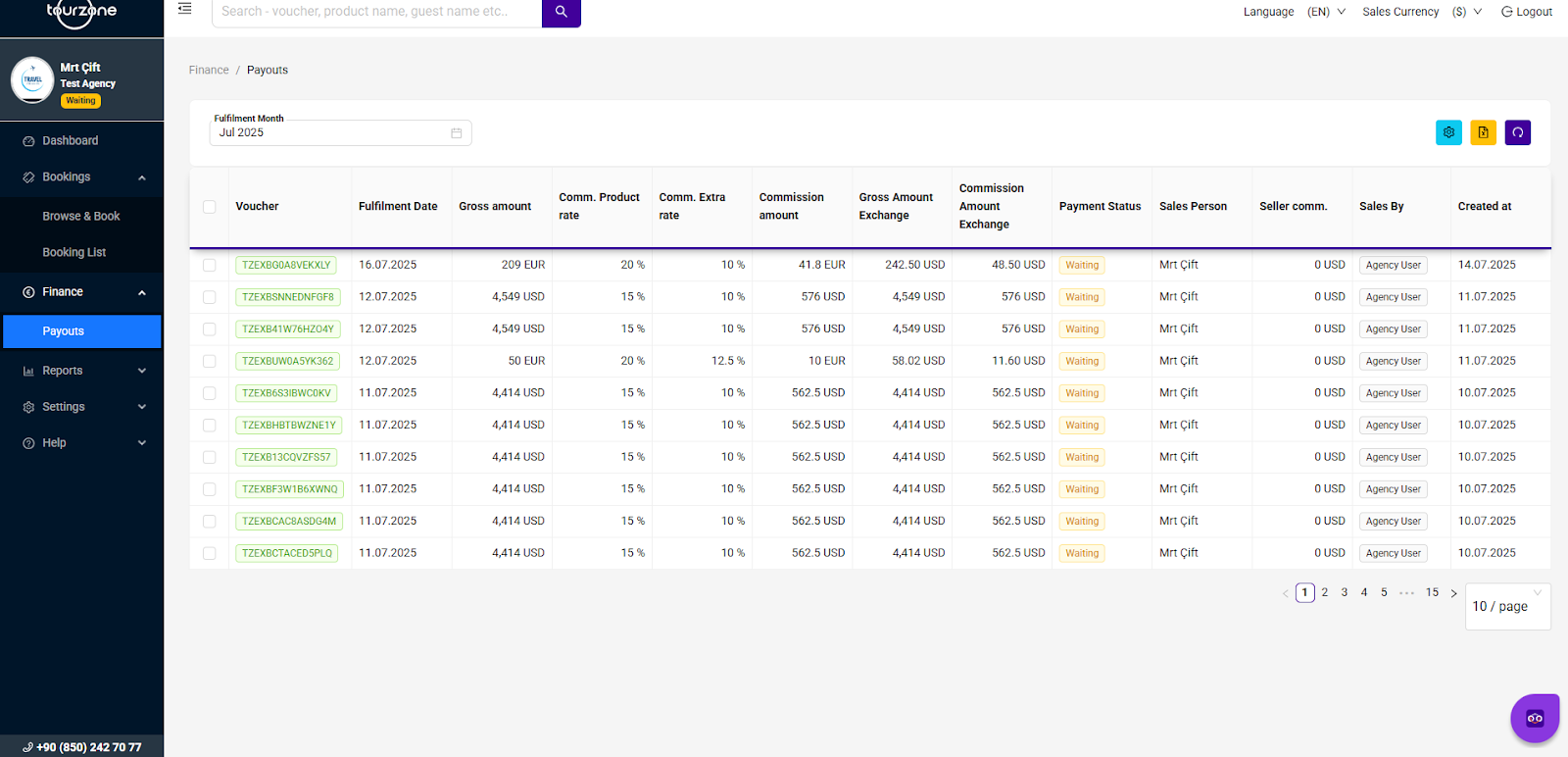Image resolution: width=1568 pixels, height=757 pixels.
Task: Check the select-all checkbox in table header
Action: click(x=209, y=207)
